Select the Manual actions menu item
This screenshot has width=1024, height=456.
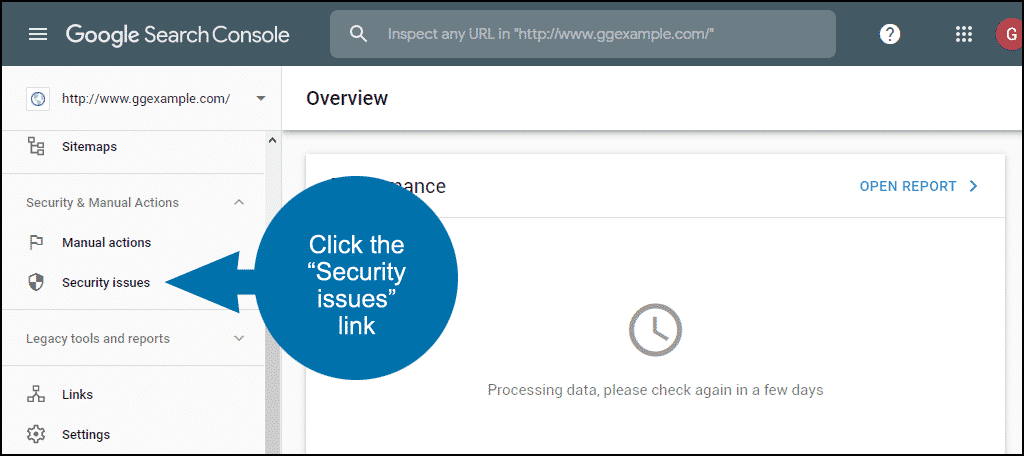[106, 242]
